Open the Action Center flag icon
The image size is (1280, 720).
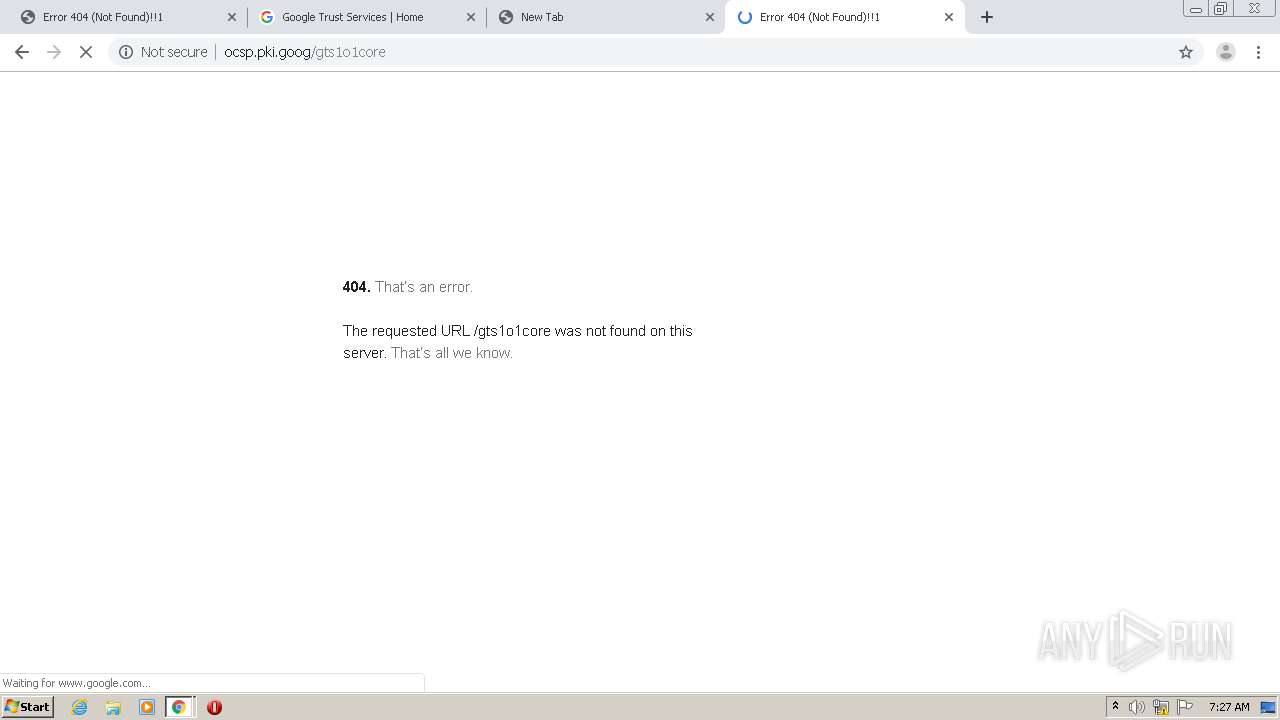pyautogui.click(x=1185, y=707)
